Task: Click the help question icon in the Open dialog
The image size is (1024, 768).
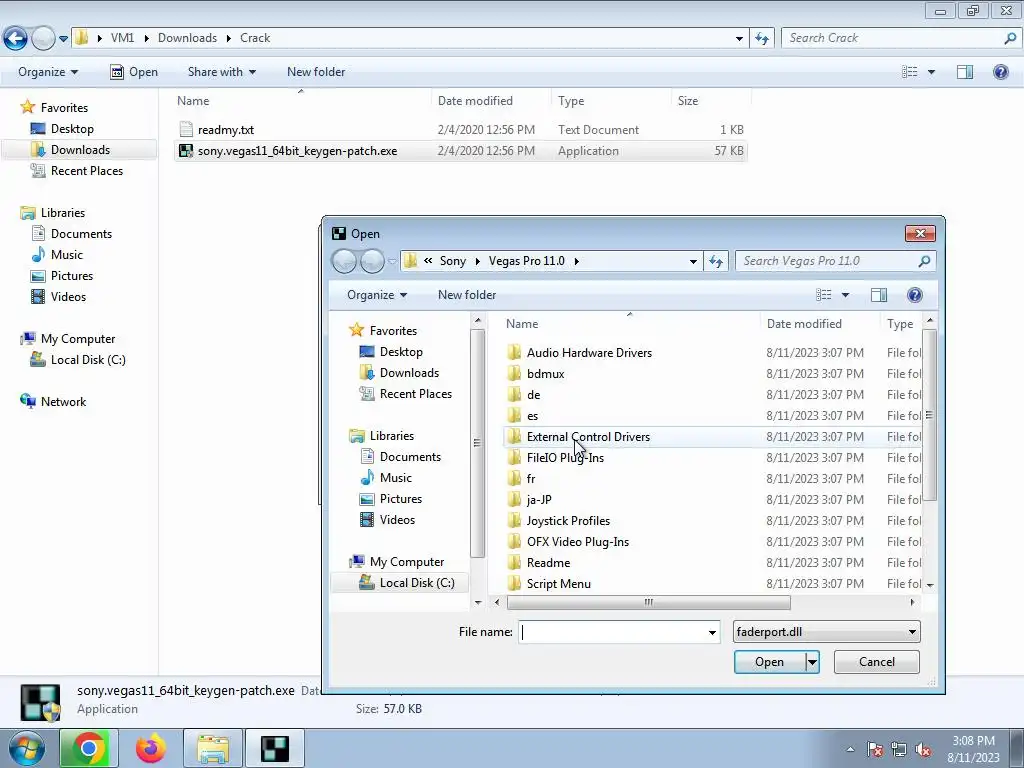Action: coord(914,295)
